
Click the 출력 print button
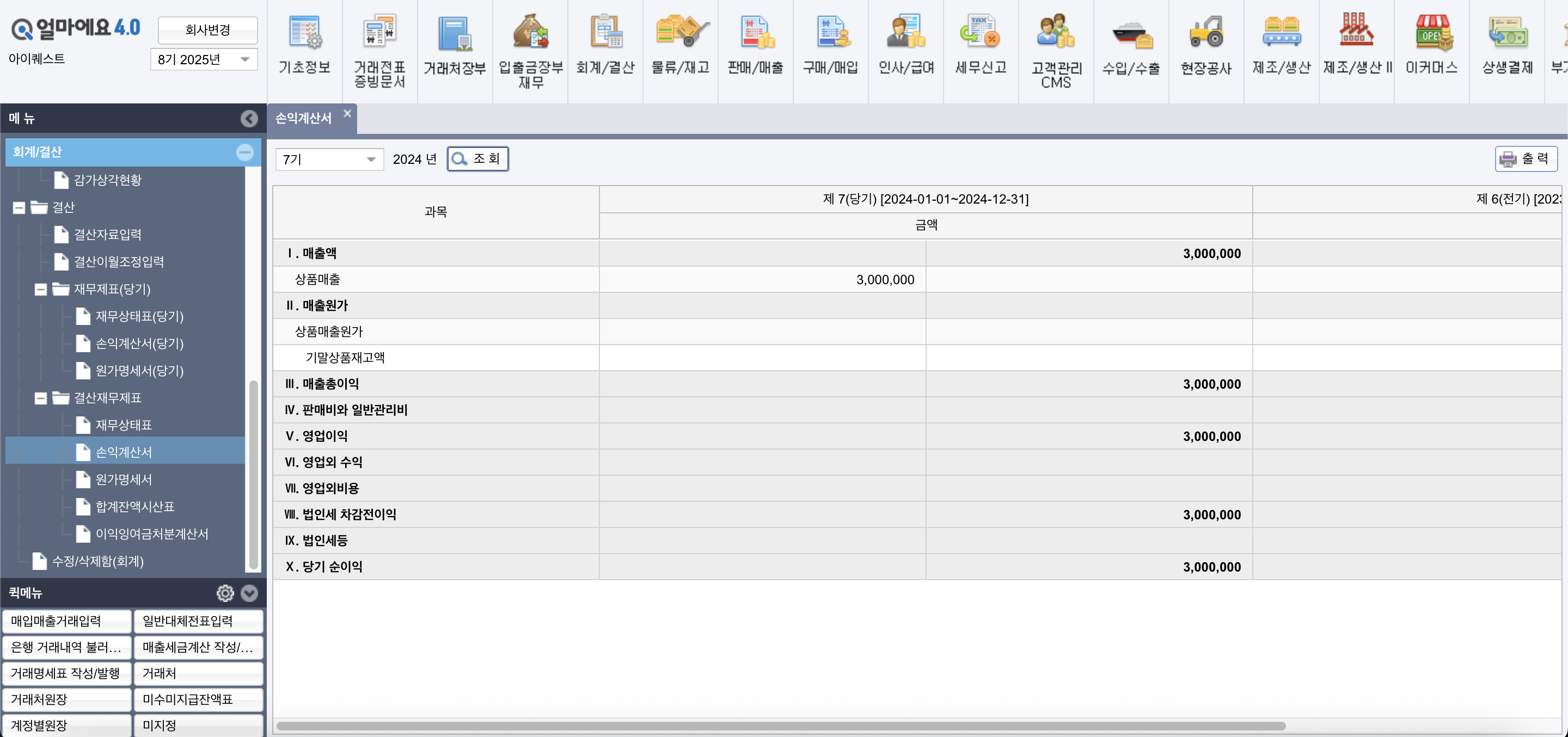pyautogui.click(x=1526, y=159)
